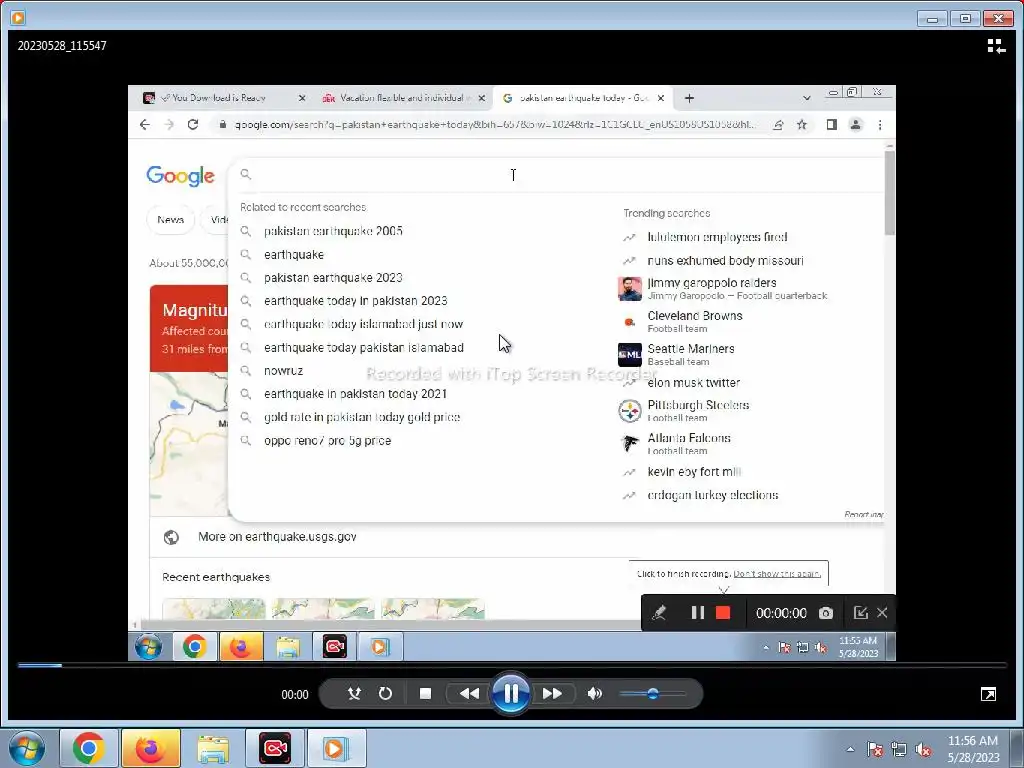This screenshot has height=768, width=1024.
Task: Adjust the player volume slider
Action: [652, 694]
